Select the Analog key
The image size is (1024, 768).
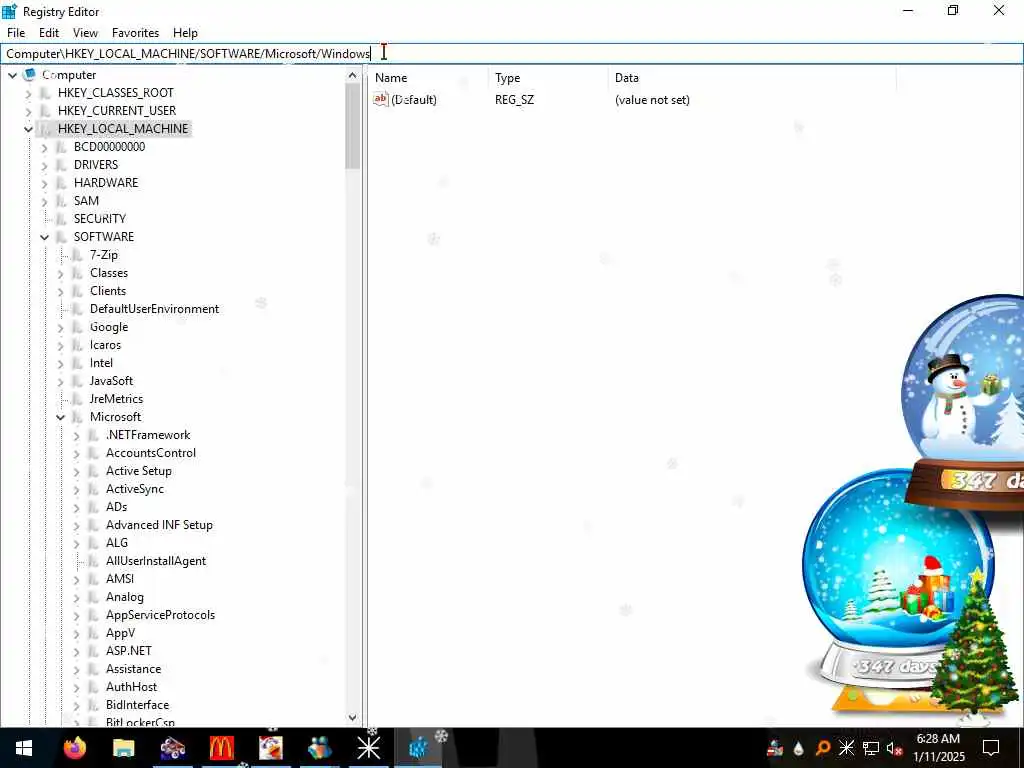(x=125, y=597)
